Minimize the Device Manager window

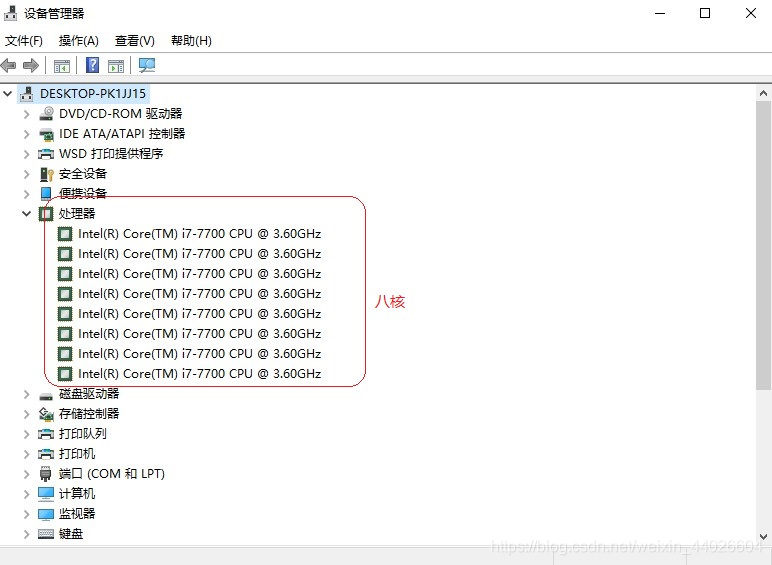click(x=660, y=13)
